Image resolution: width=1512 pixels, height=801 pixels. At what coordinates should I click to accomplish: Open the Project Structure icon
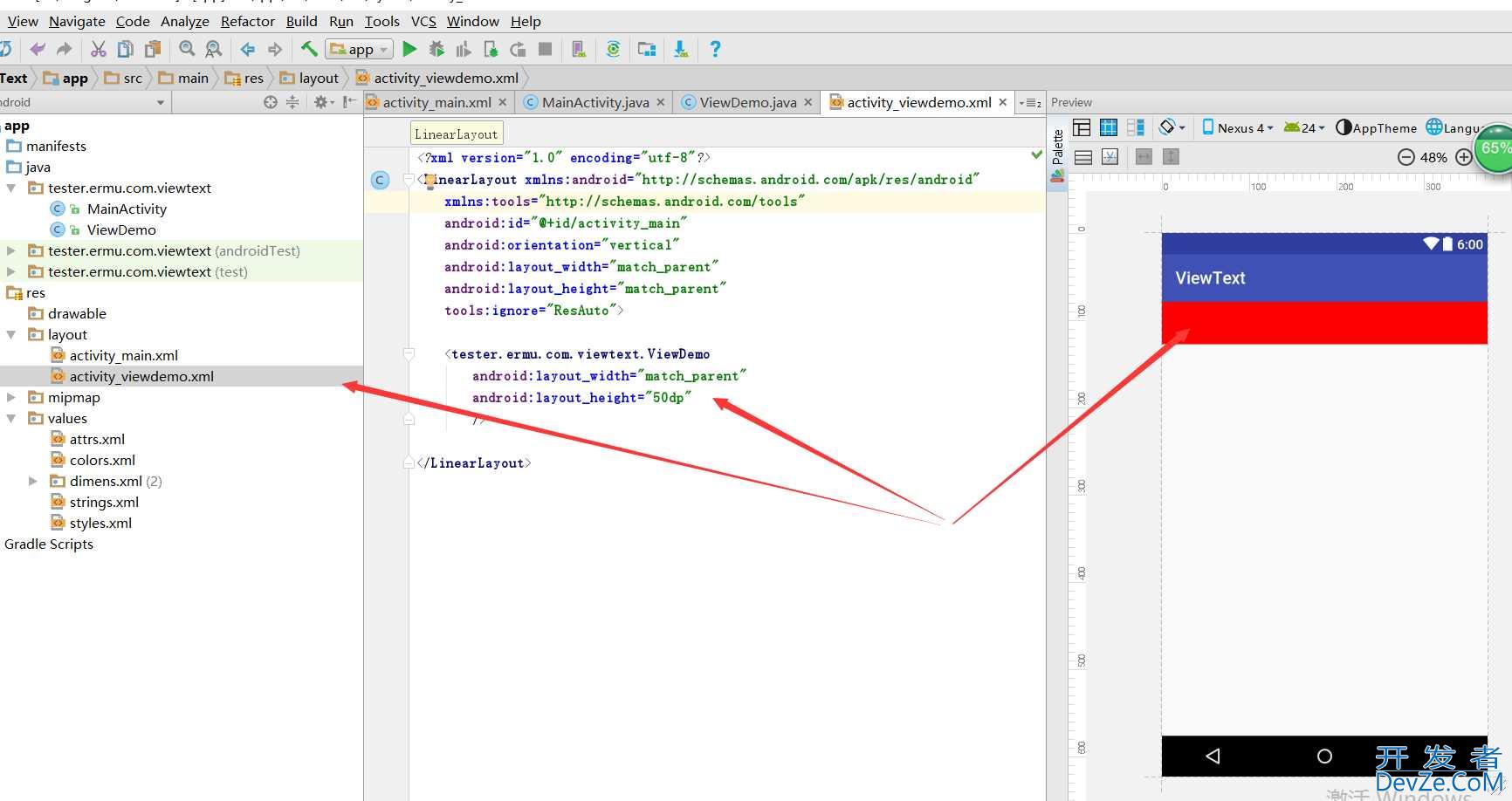point(647,50)
